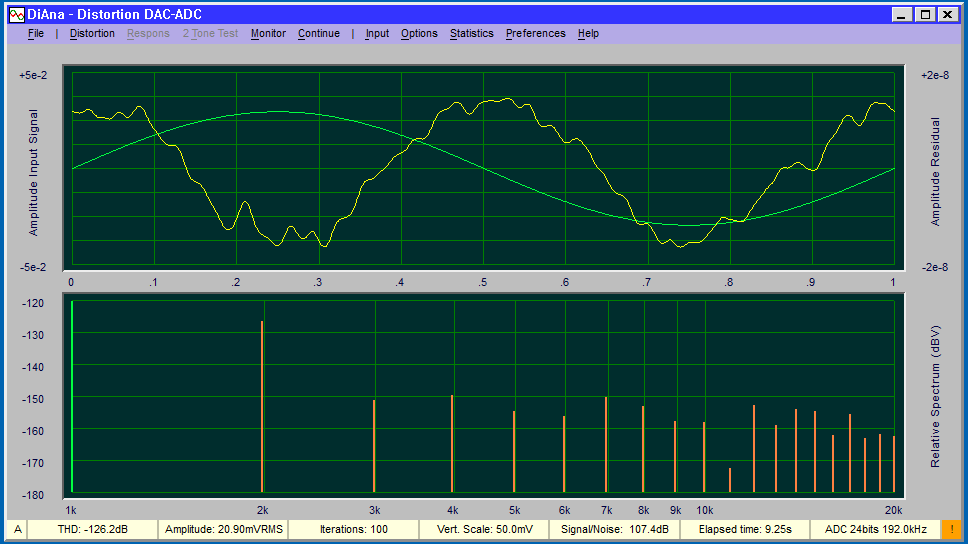Click the 20k frequency axis label

point(893,510)
